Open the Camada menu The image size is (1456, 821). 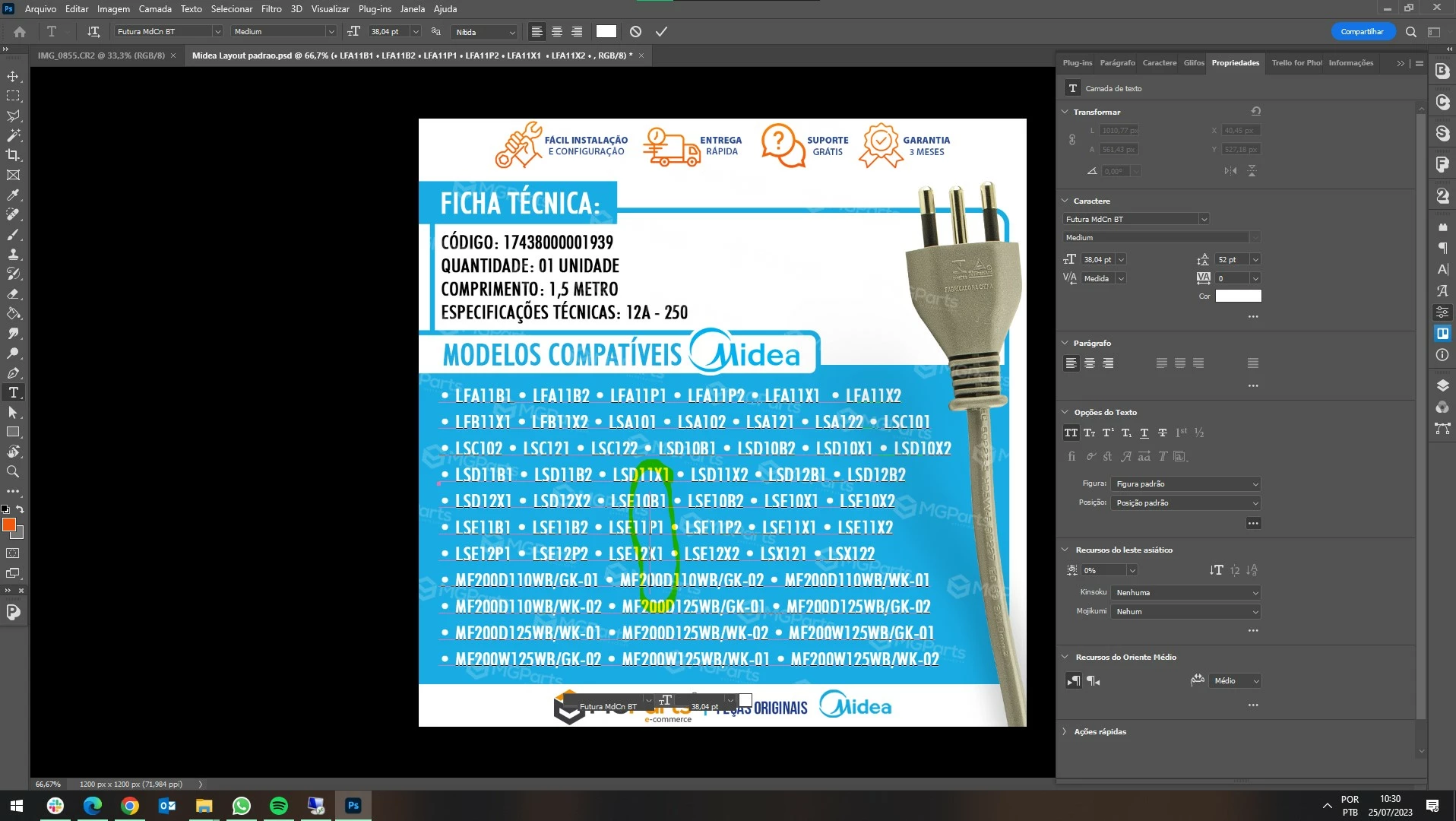[x=155, y=9]
